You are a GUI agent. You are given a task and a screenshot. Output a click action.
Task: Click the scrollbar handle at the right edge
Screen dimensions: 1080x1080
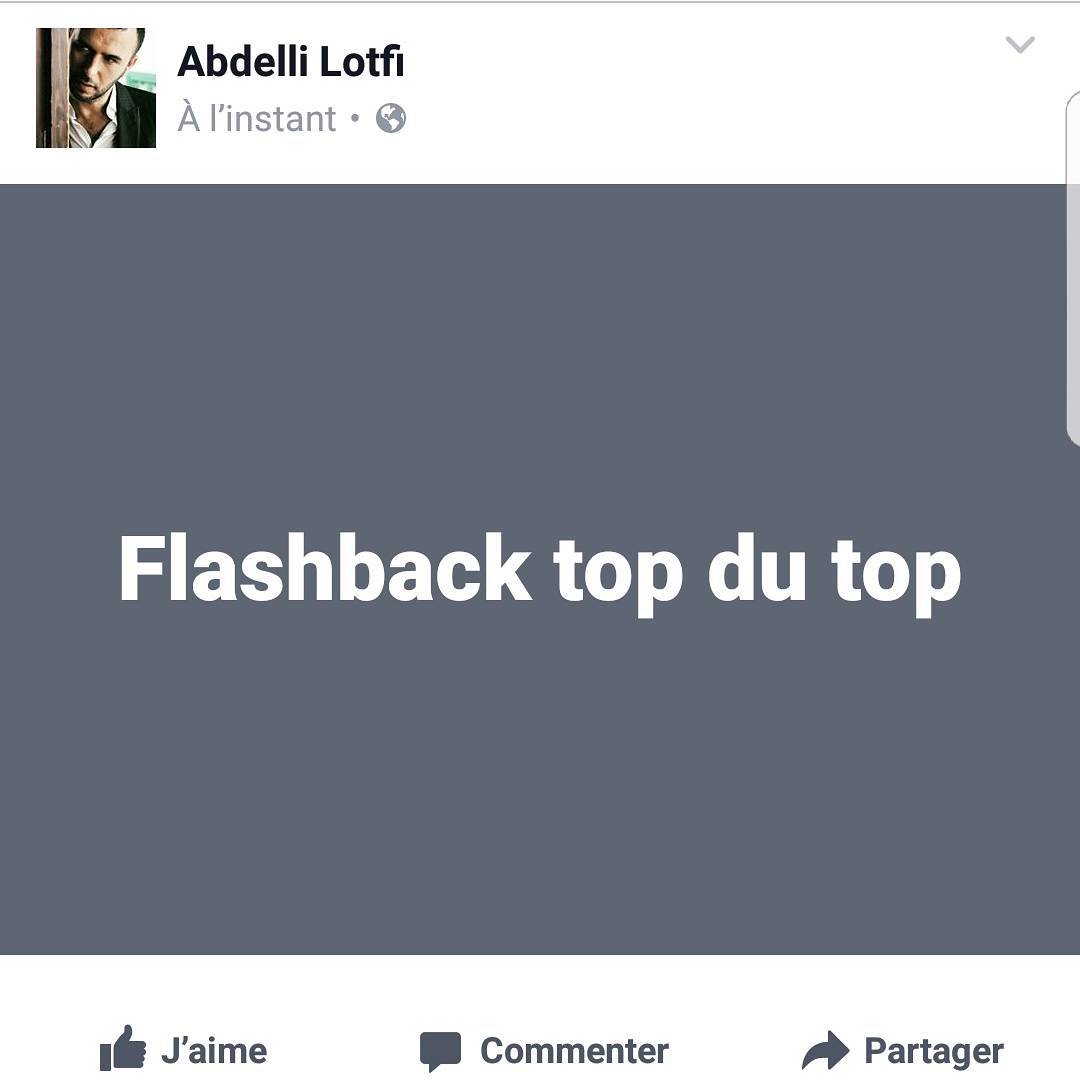(x=1073, y=269)
